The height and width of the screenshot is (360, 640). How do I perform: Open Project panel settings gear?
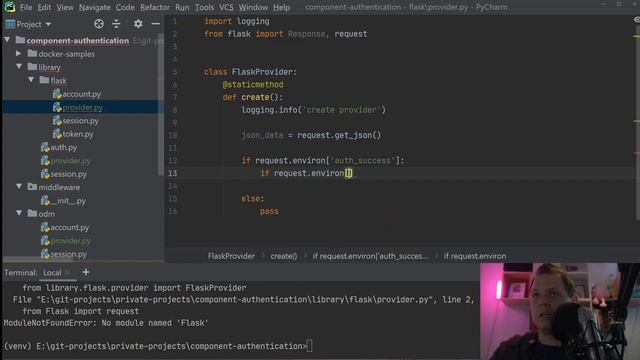138,24
